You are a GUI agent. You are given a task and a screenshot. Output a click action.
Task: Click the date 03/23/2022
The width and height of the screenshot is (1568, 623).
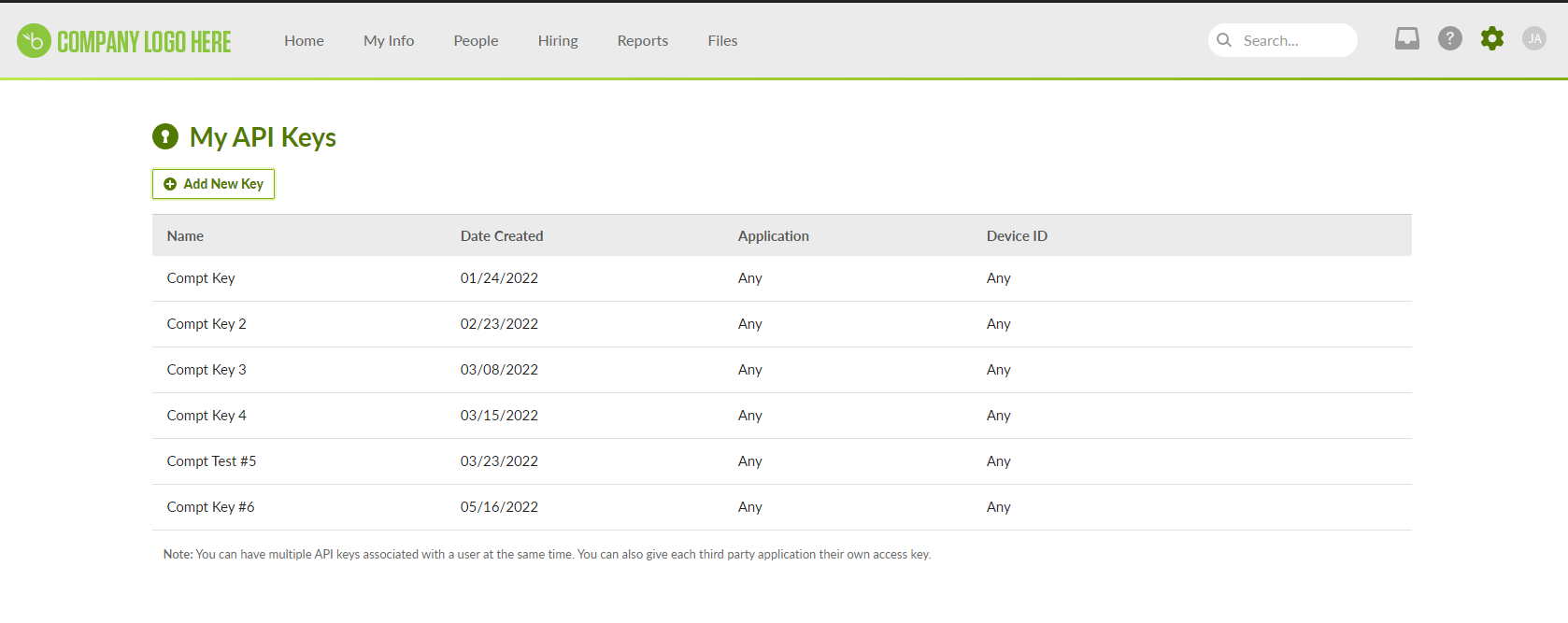499,461
